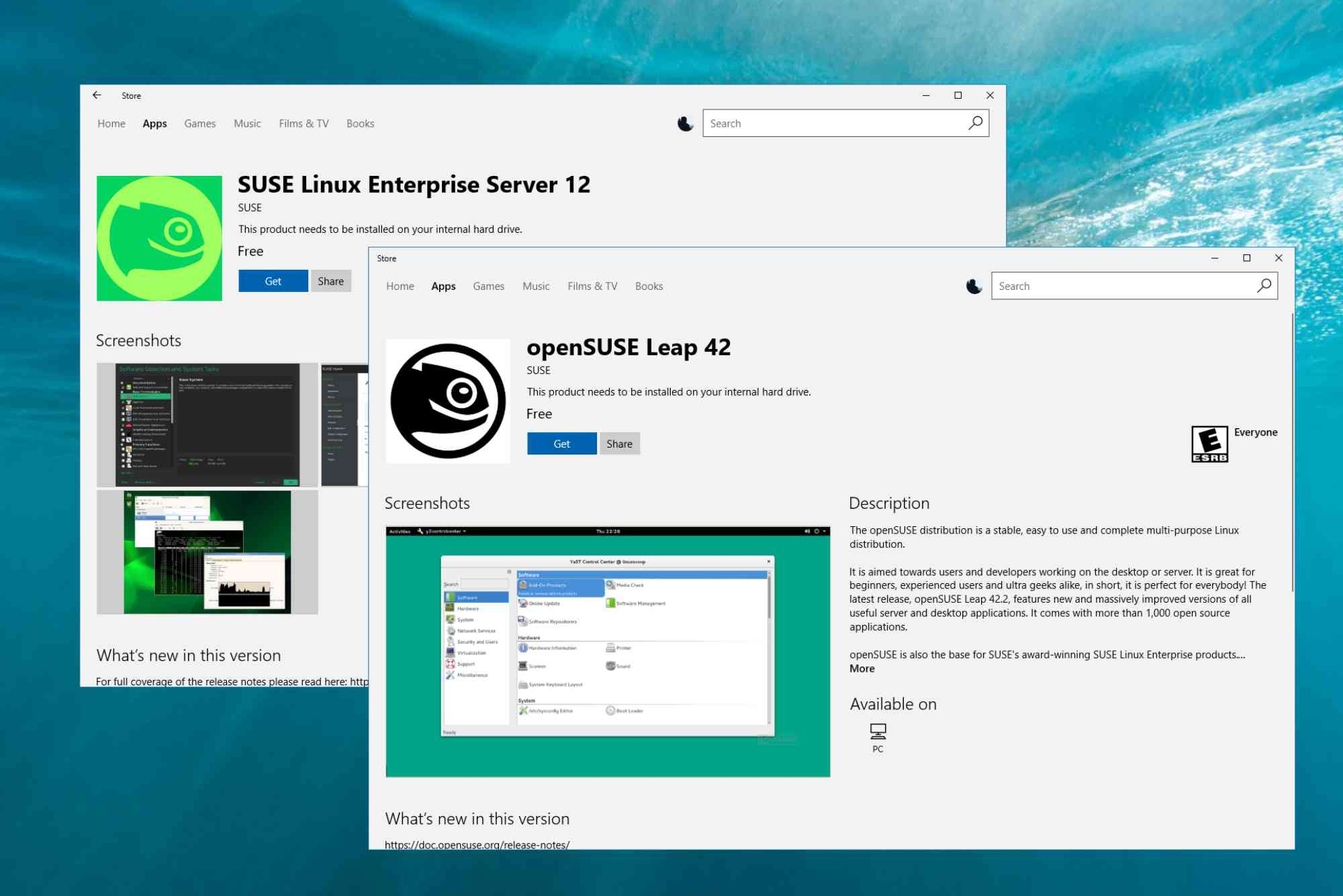Open YaST Control Center screenshot

(x=608, y=652)
